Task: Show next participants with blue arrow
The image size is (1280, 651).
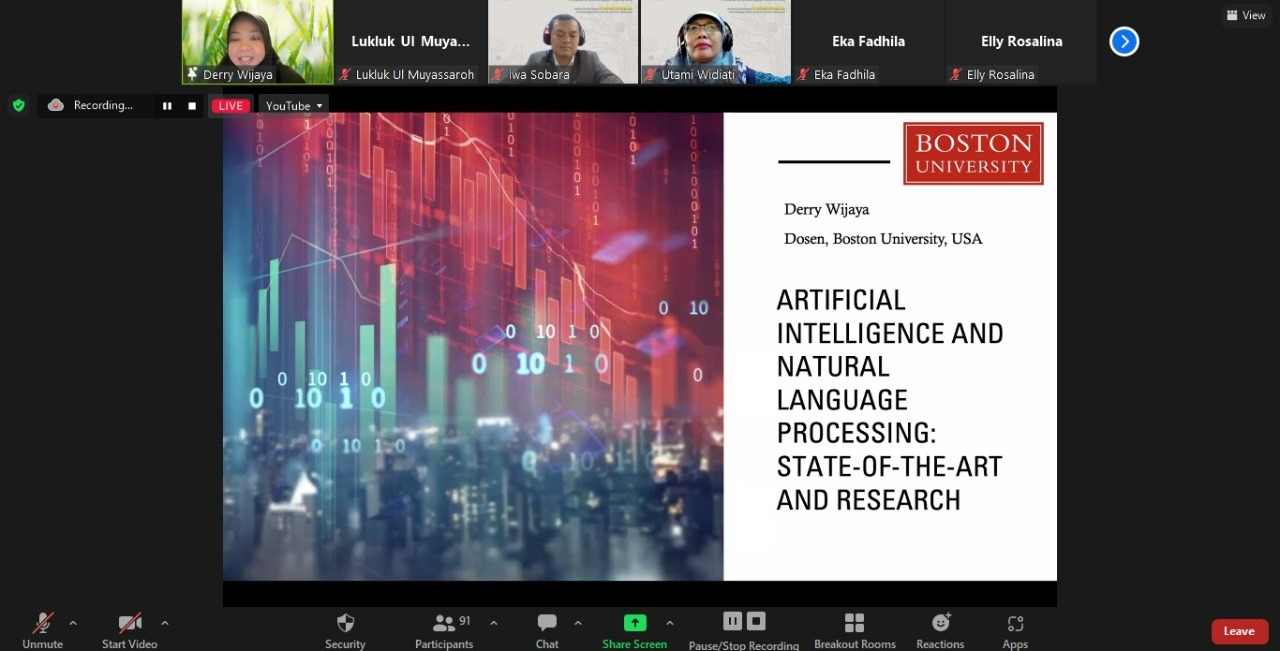Action: (x=1124, y=41)
